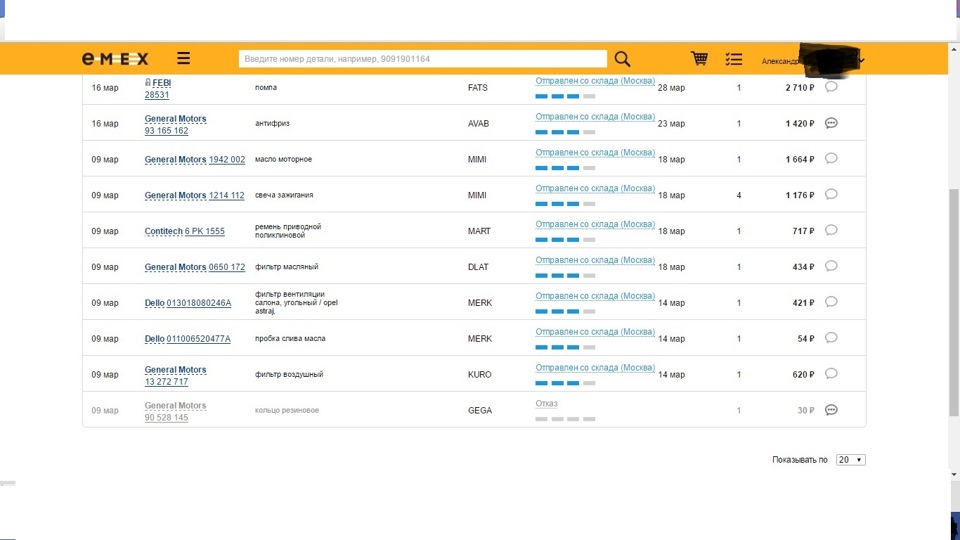
Task: Click quantity 4 in свеча зажигания row
Action: 738,195
